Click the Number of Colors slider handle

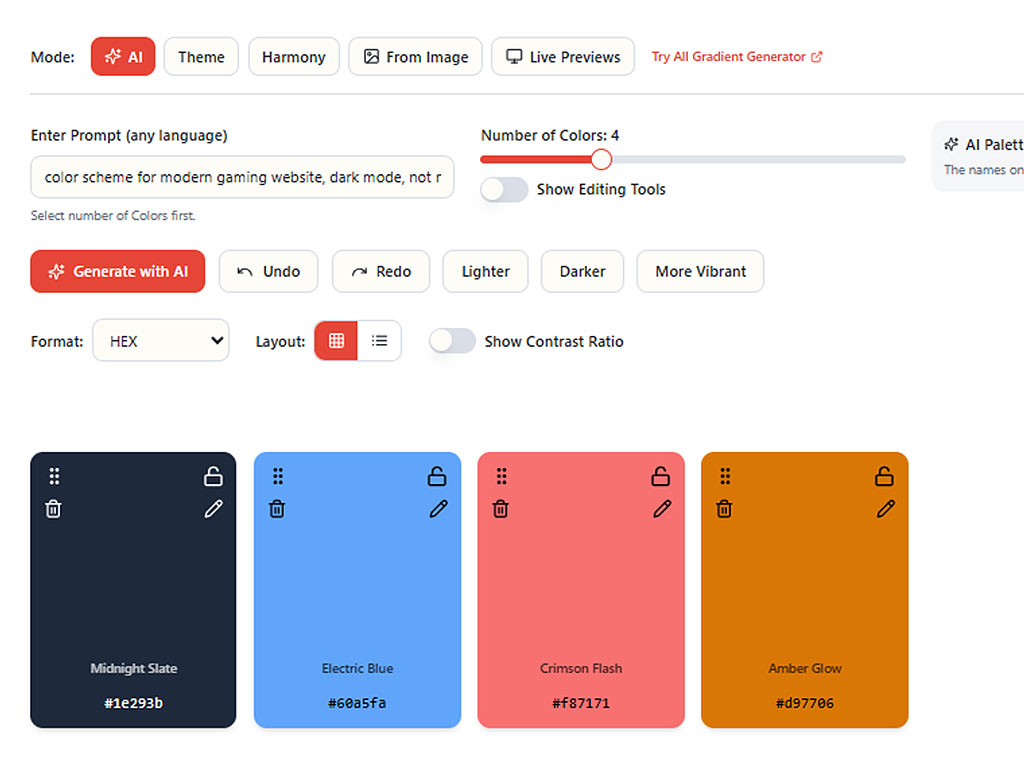(x=601, y=159)
